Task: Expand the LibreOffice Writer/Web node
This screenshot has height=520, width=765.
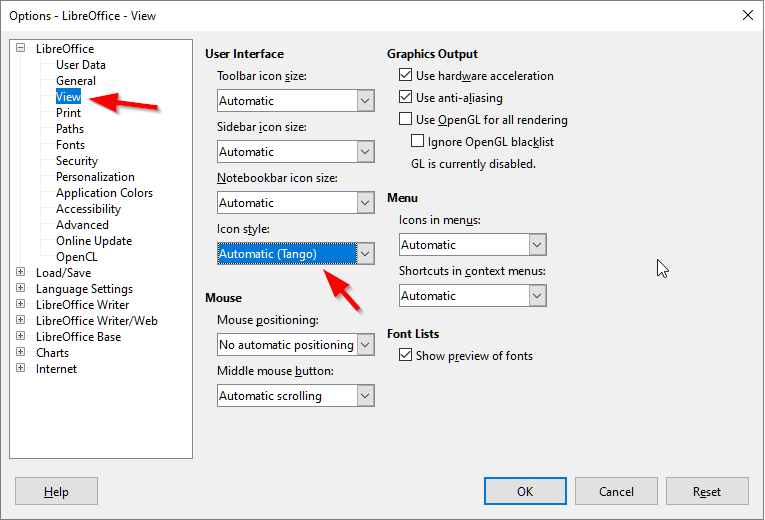Action: coord(20,320)
